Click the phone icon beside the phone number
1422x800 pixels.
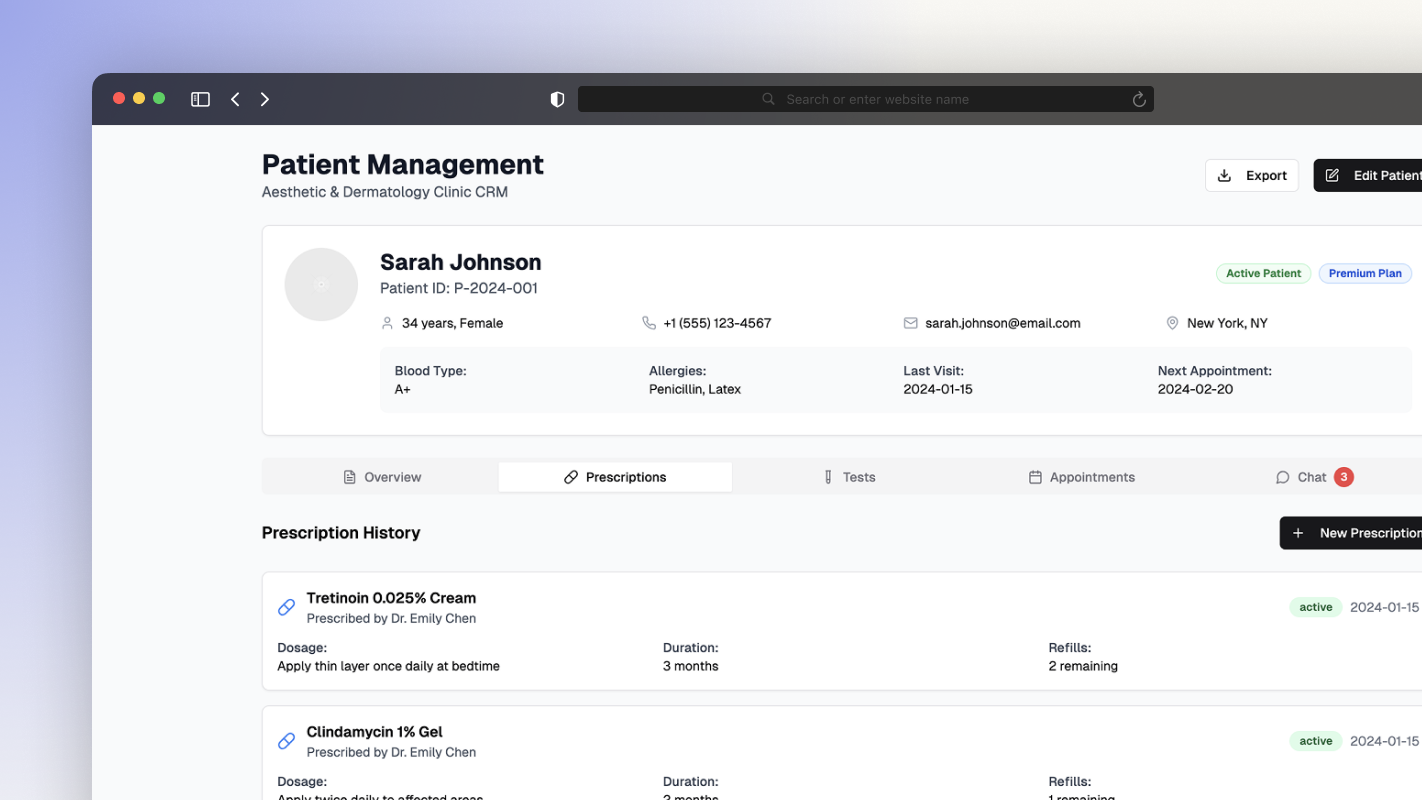(649, 323)
